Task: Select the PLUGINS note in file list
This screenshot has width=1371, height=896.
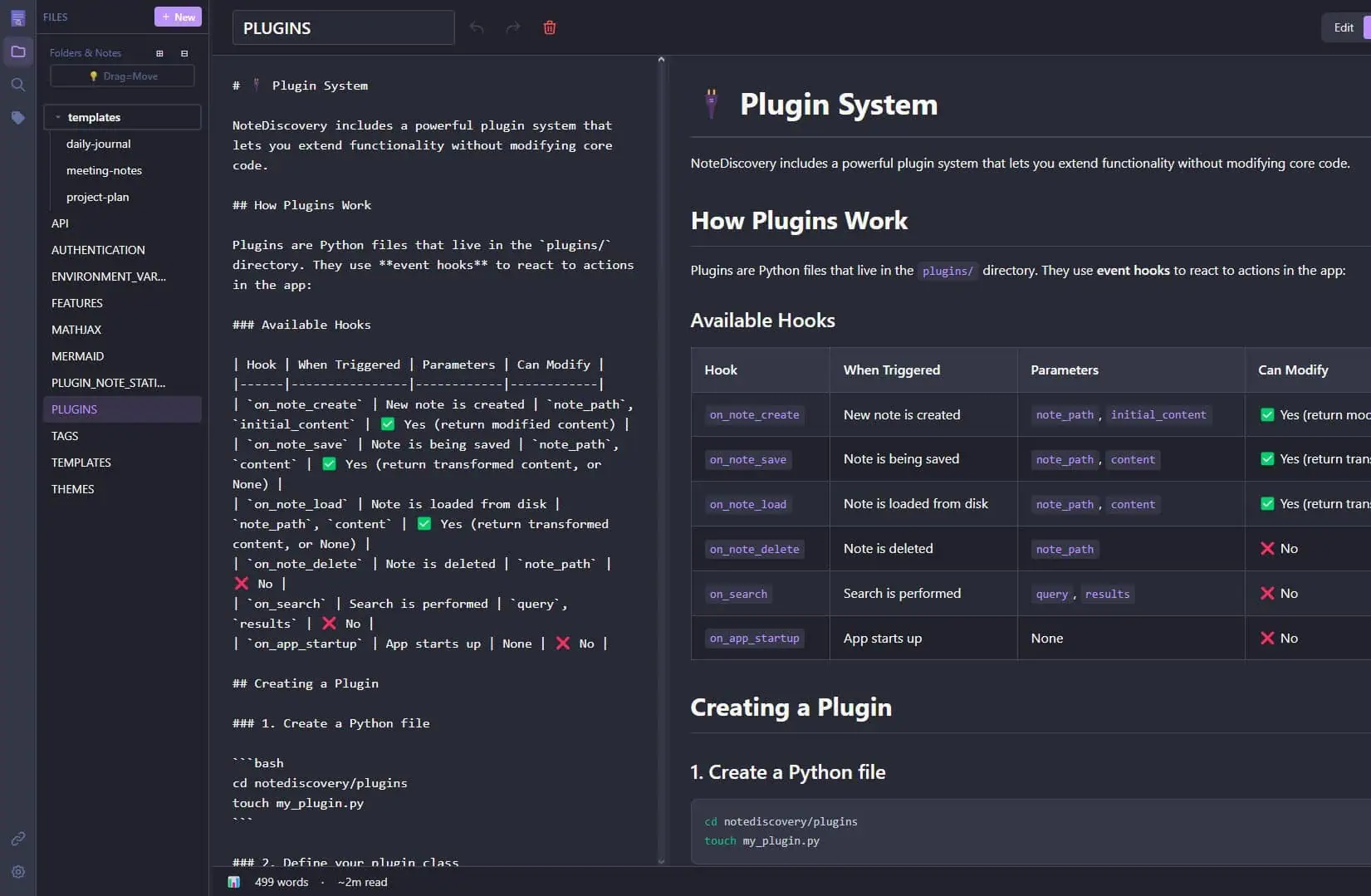Action: 122,409
